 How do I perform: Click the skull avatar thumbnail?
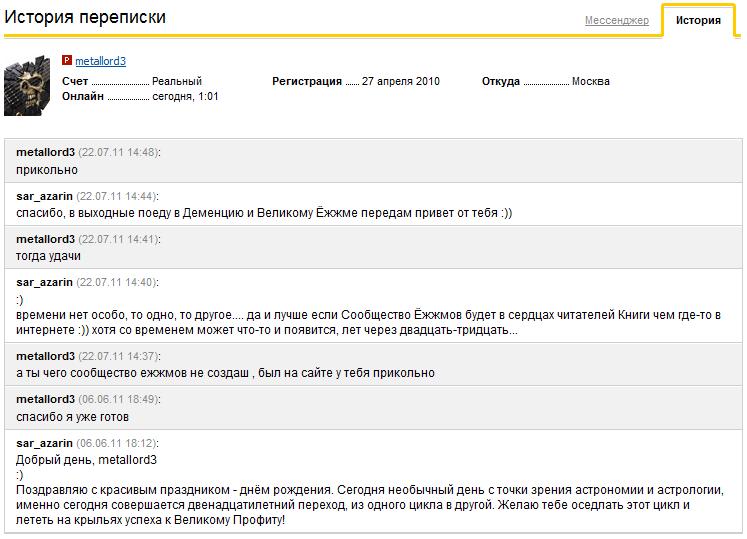point(28,86)
